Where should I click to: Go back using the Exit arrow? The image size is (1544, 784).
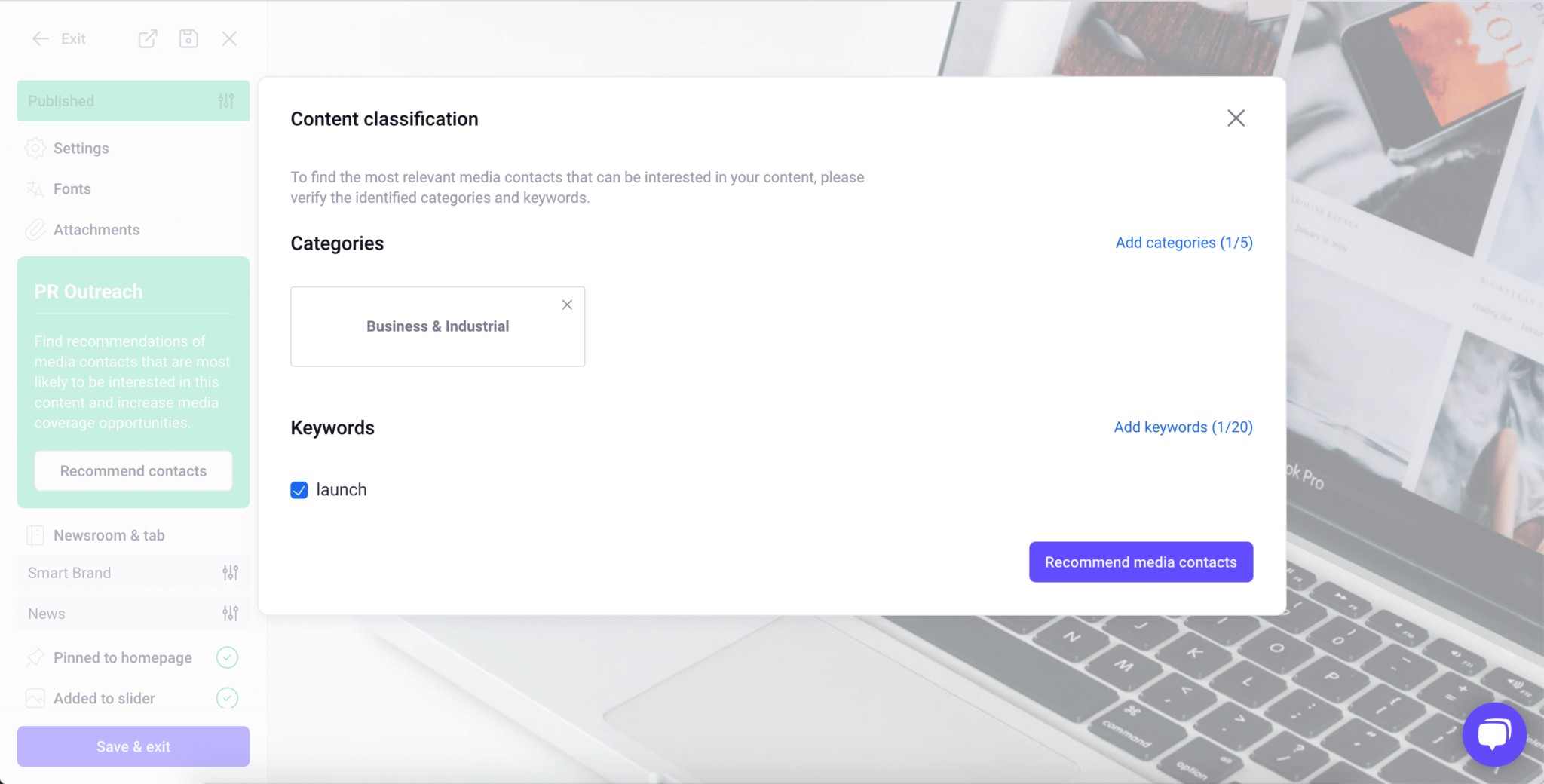41,38
